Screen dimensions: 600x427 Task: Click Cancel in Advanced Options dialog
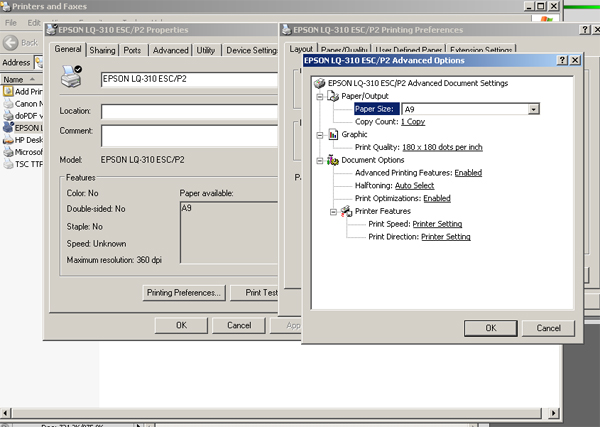tap(548, 328)
